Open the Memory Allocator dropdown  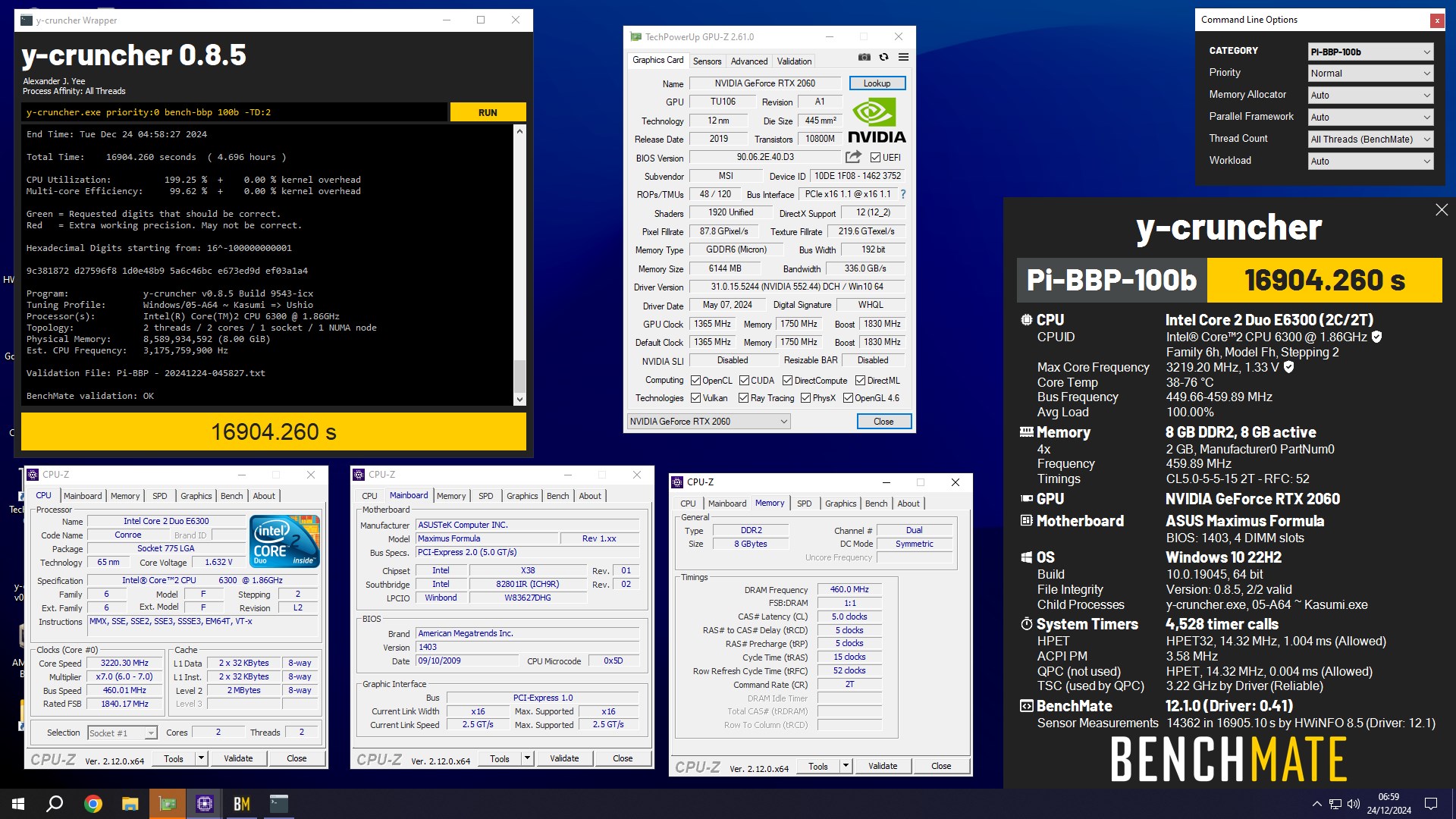(x=1371, y=96)
